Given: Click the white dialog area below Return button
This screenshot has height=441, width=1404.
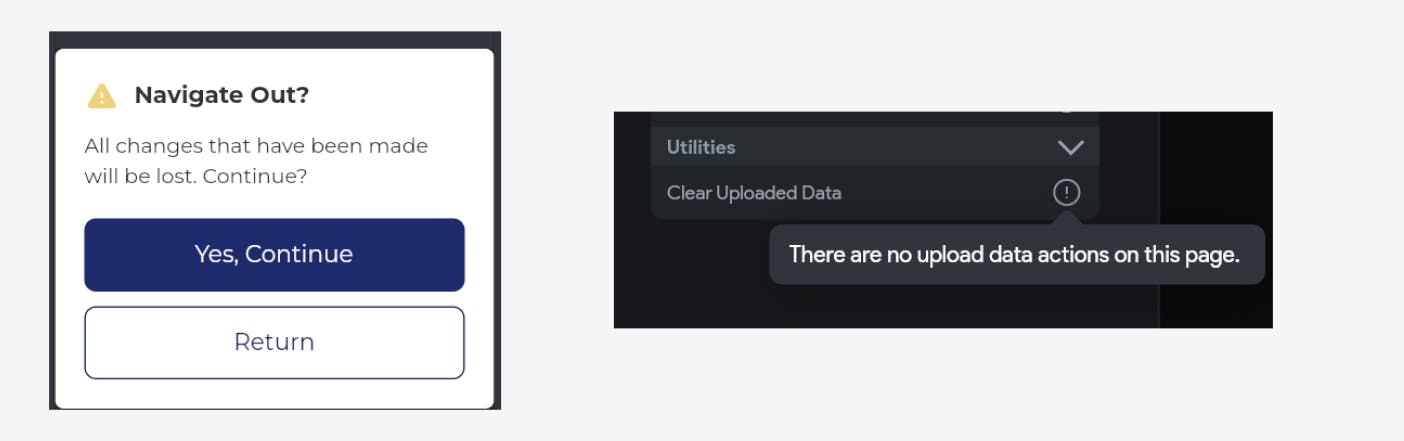Looking at the screenshot, I should 274,394.
